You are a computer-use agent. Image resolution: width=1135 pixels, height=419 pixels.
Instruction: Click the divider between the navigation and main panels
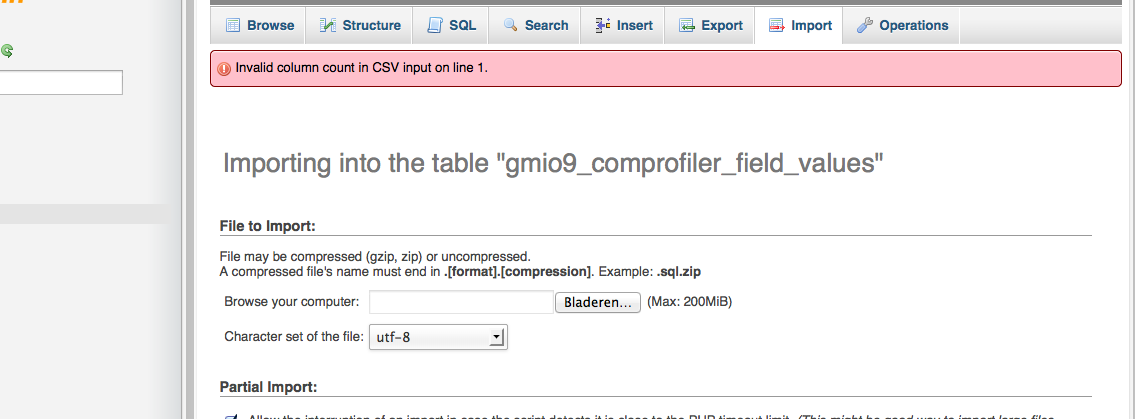(189, 209)
